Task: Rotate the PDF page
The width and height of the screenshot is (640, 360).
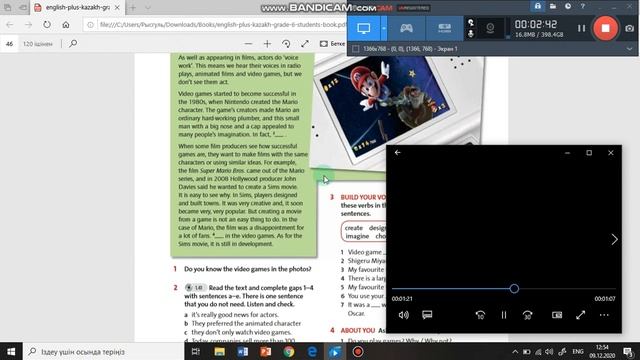Action: 286,44
